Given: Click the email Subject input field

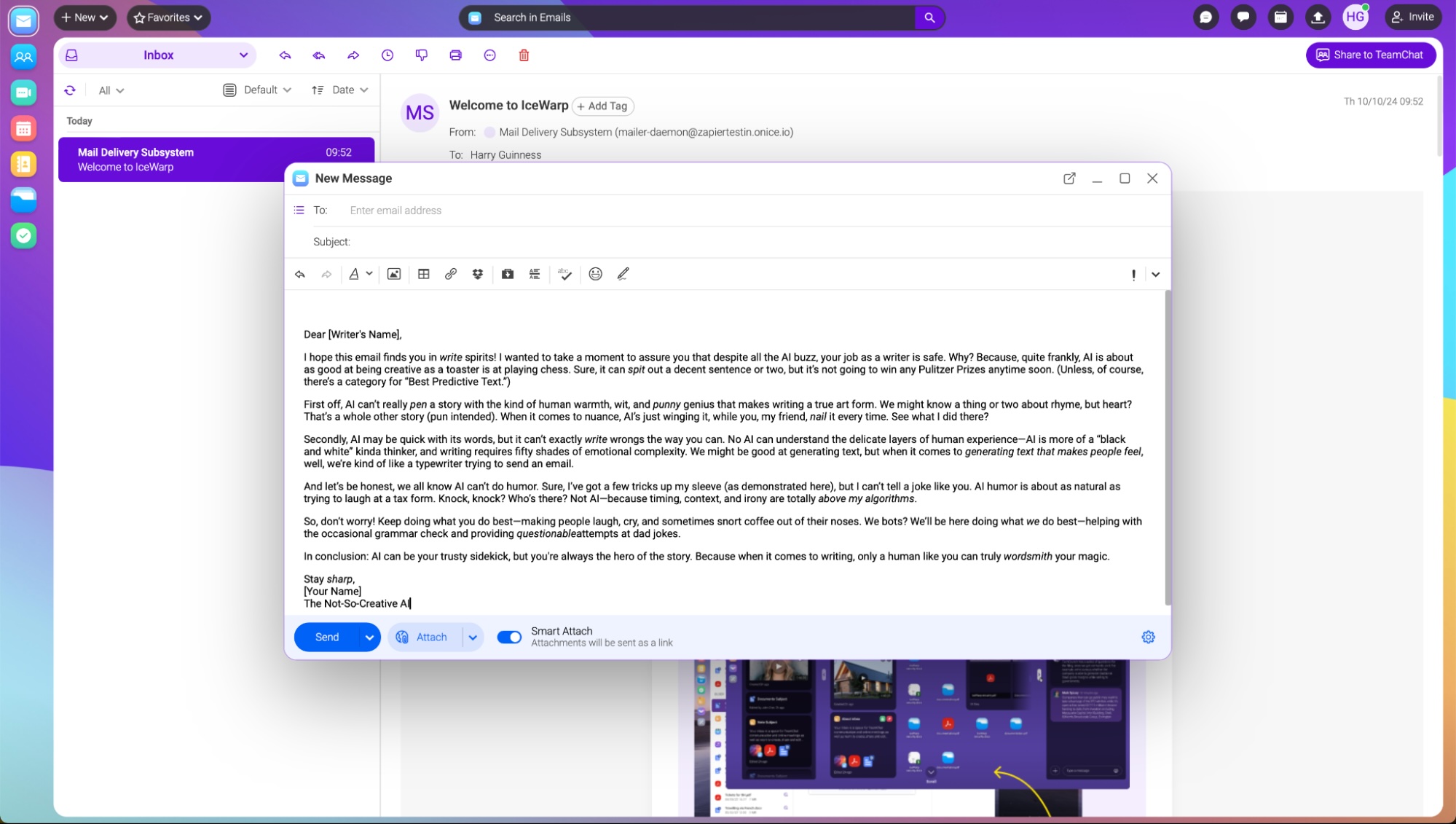Looking at the screenshot, I should (510, 241).
